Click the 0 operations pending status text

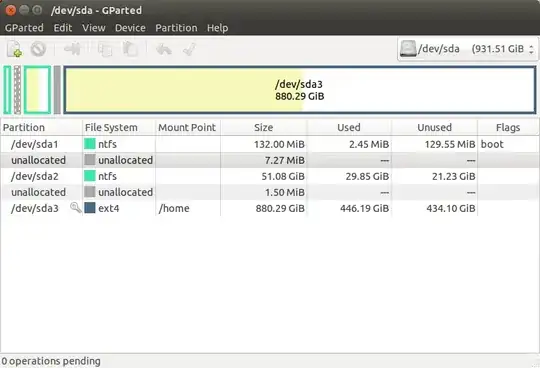[x=51, y=361]
